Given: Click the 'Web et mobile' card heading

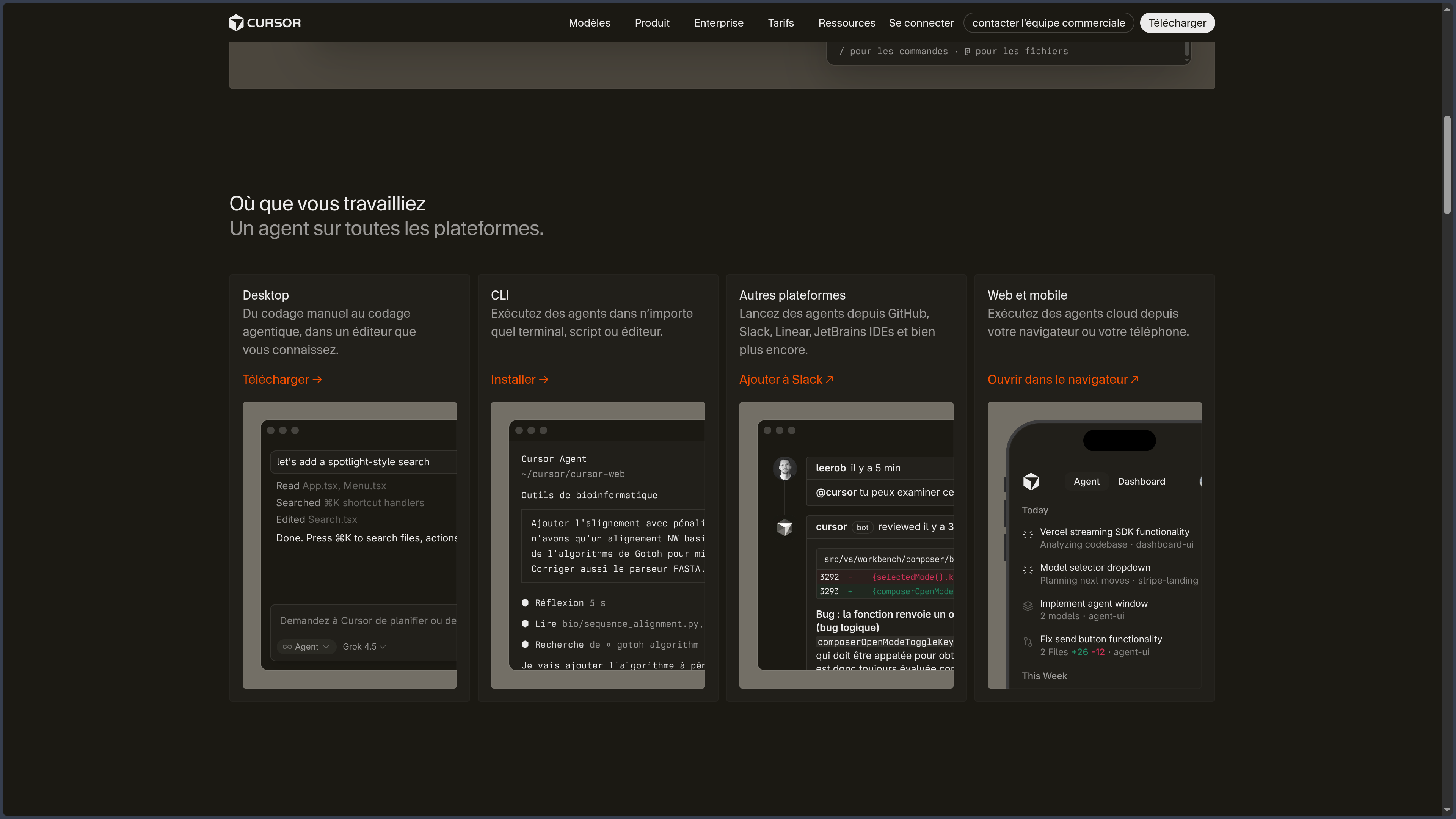Looking at the screenshot, I should tap(1027, 295).
